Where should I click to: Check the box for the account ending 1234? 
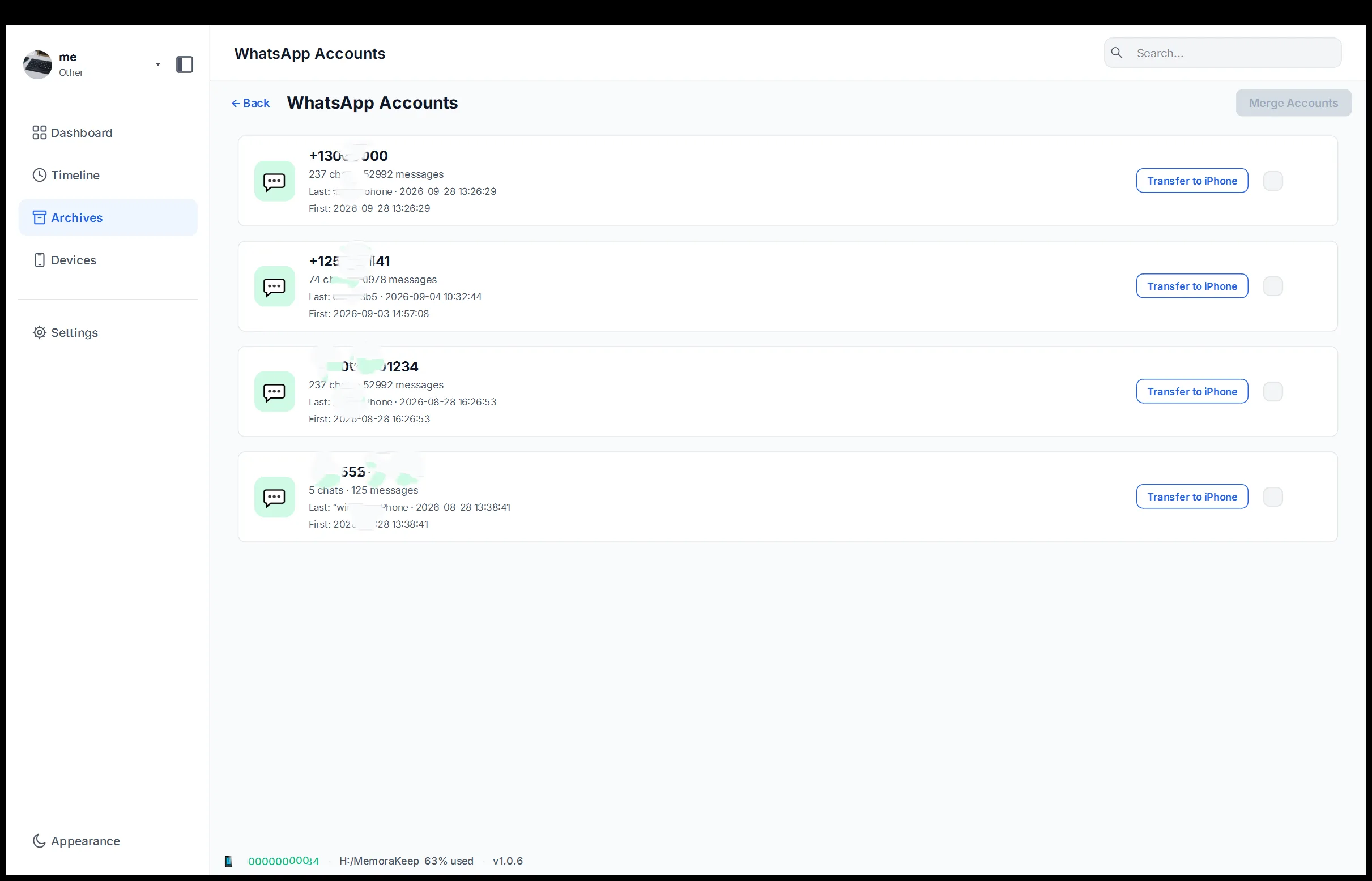point(1272,391)
